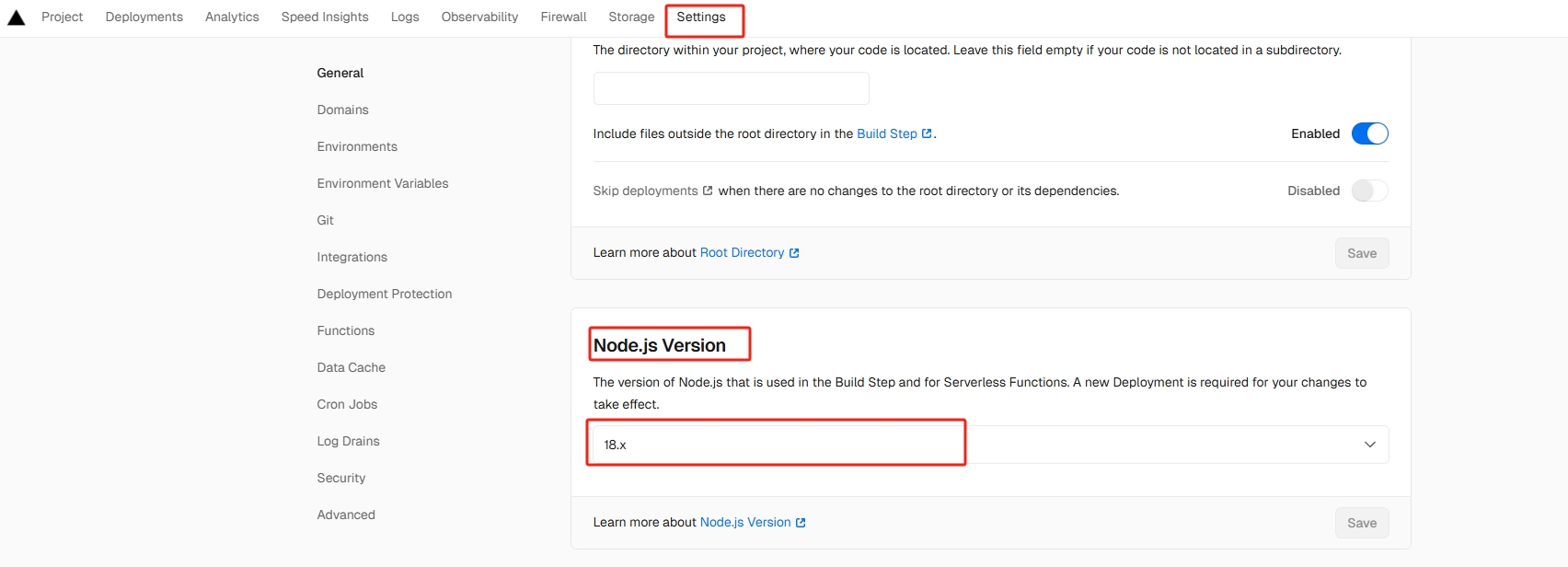Image resolution: width=1568 pixels, height=567 pixels.
Task: Save the Root Directory settings
Action: point(1361,253)
